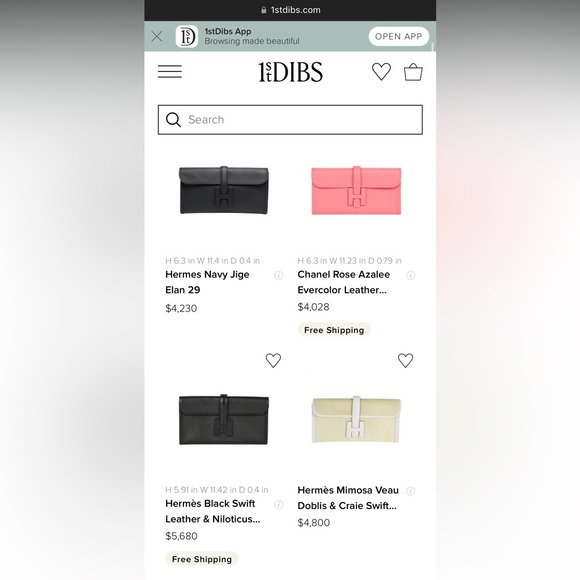The image size is (580, 580).
Task: Favorite the Hermès Black Swift clutch
Action: pos(273,360)
